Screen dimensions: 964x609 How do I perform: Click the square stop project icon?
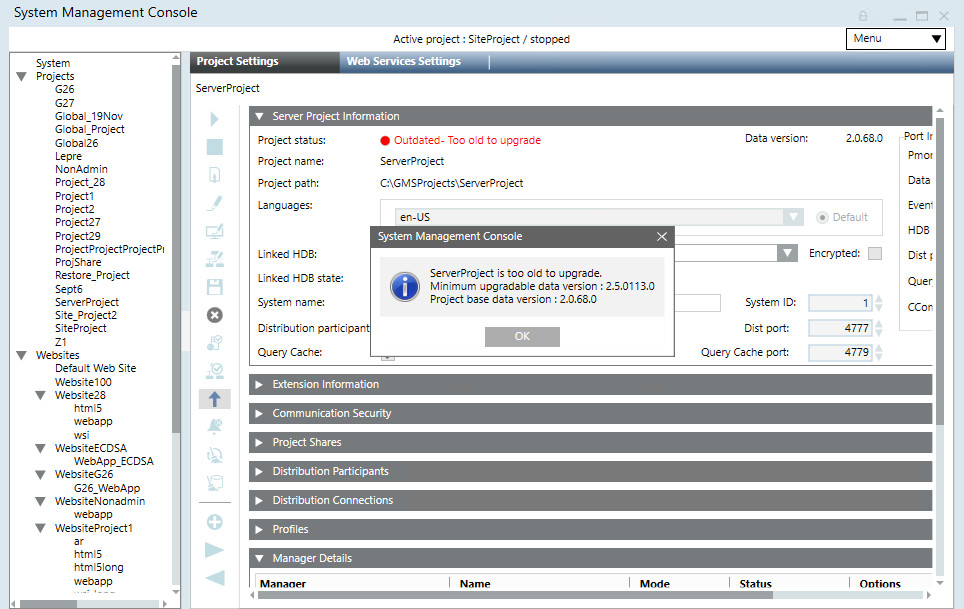tap(214, 147)
